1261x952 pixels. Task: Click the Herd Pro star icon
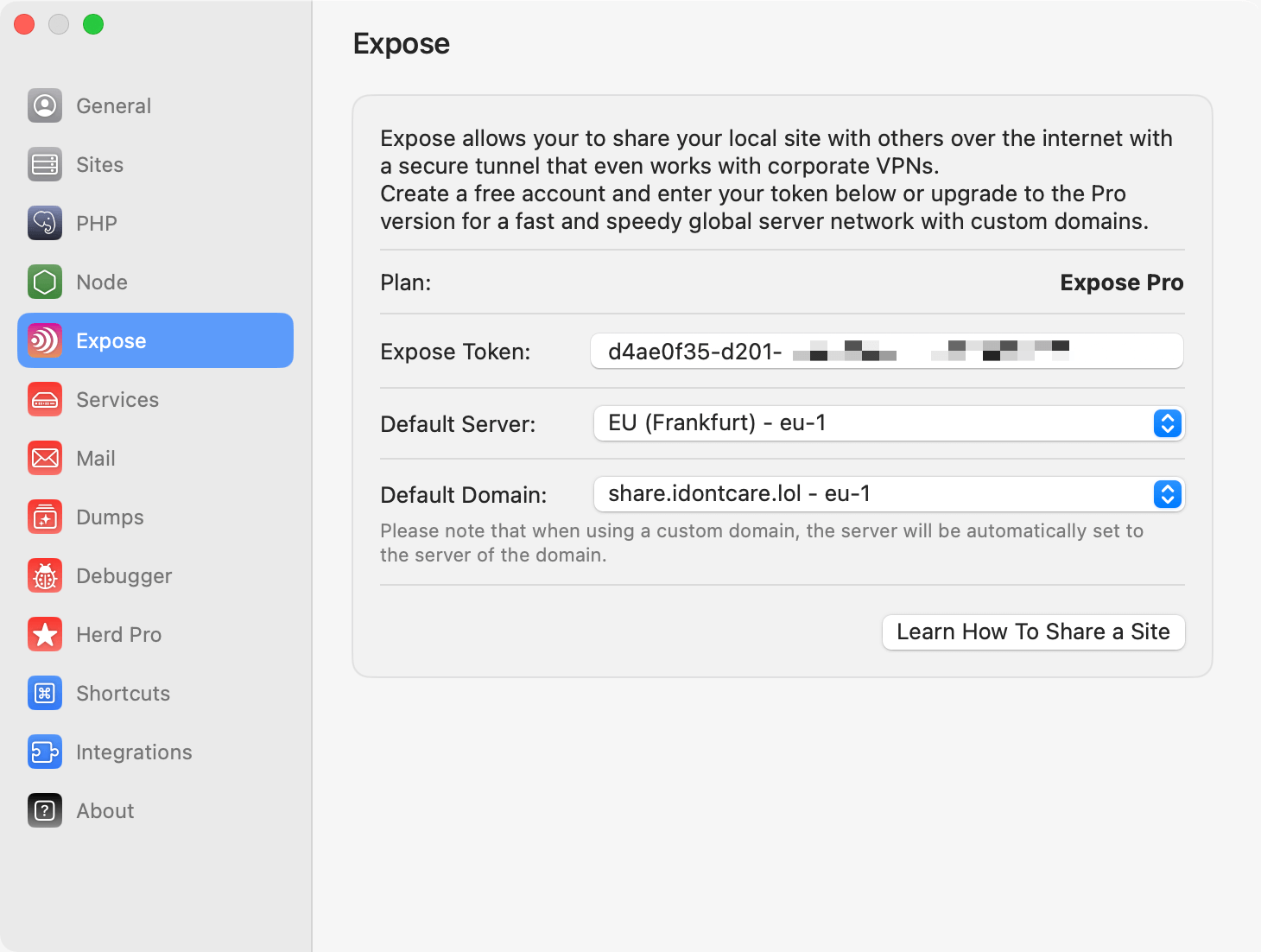coord(44,634)
